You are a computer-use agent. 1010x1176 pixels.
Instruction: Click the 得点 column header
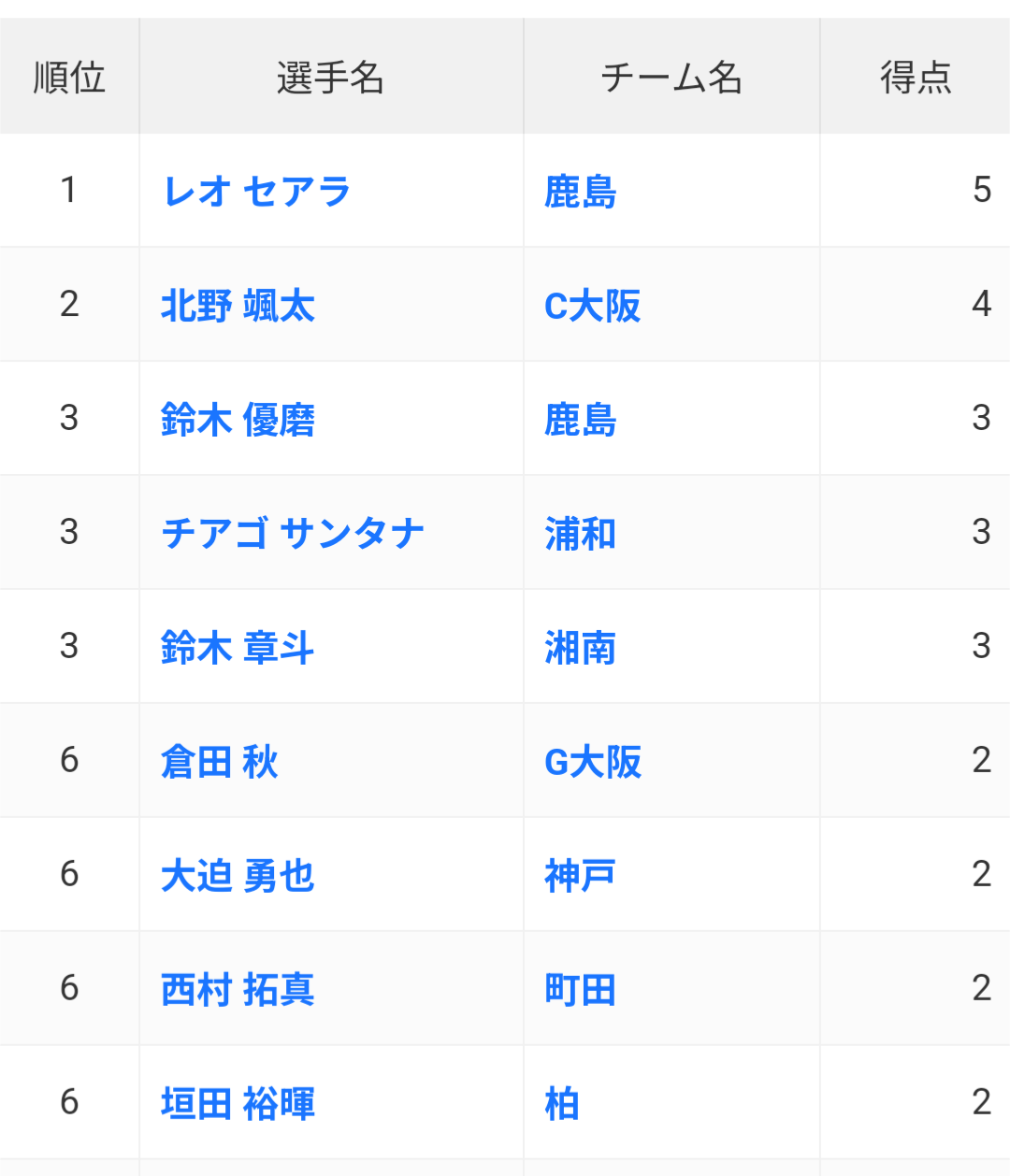pos(916,77)
